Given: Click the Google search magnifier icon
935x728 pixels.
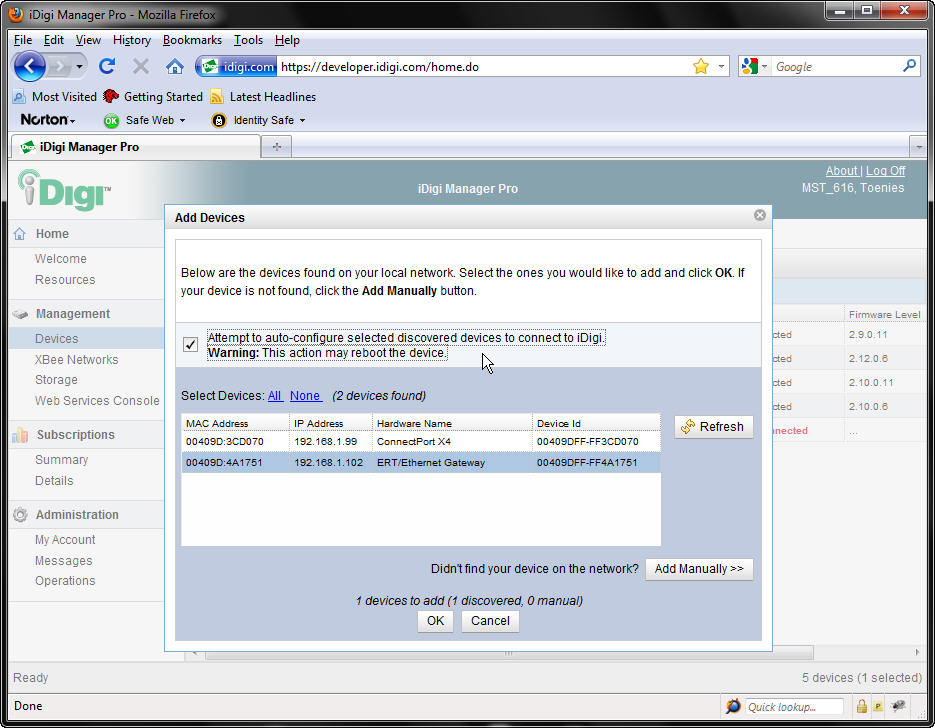Looking at the screenshot, I should [909, 66].
